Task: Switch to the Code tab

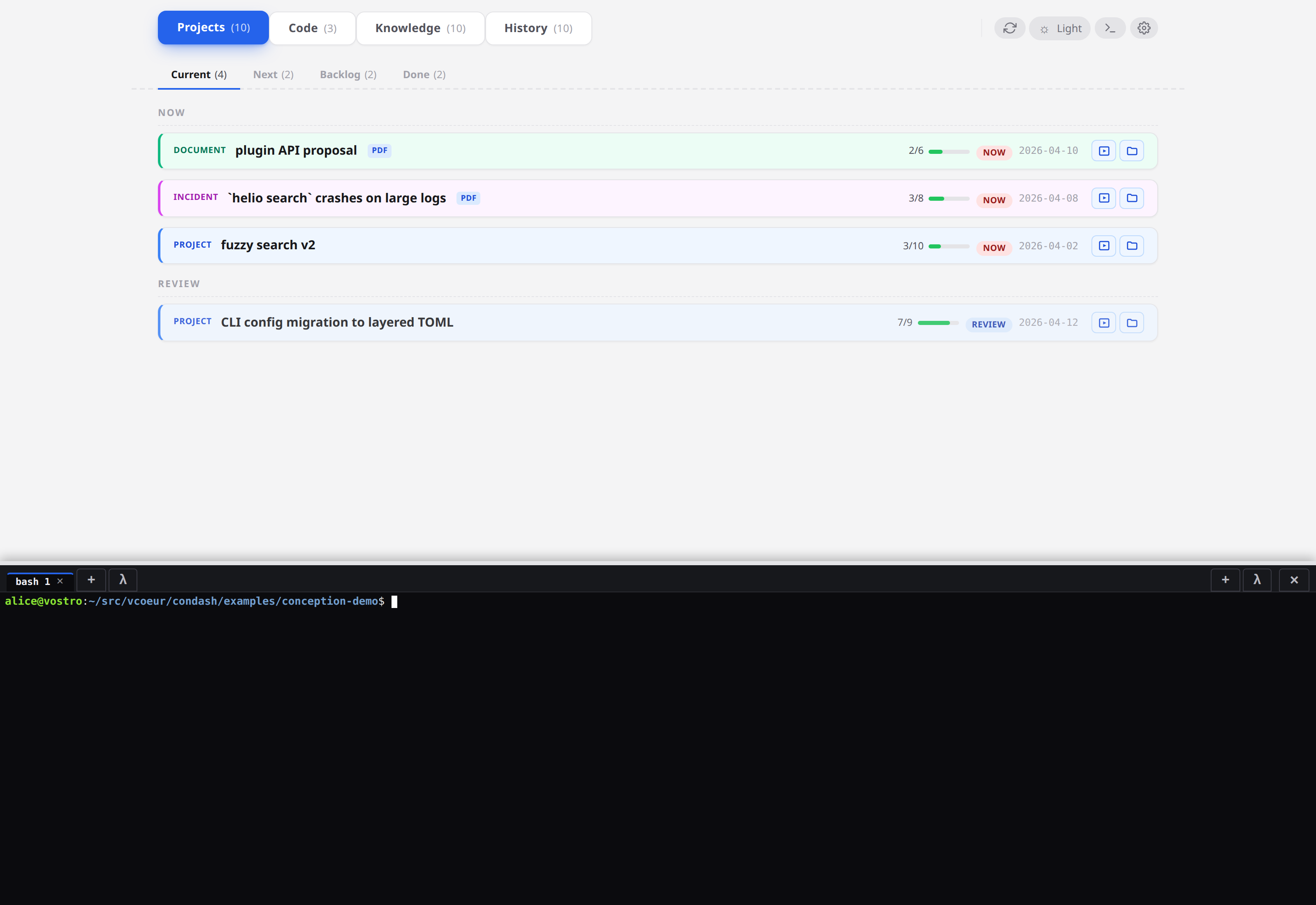Action: pyautogui.click(x=312, y=28)
